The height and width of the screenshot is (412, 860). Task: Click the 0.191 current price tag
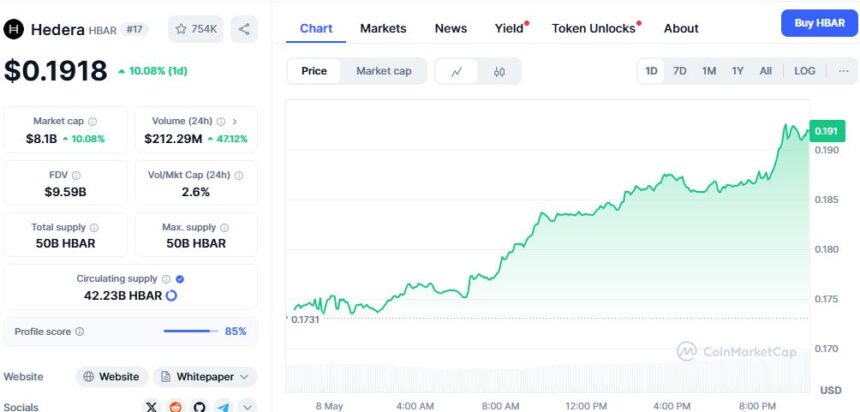click(827, 131)
